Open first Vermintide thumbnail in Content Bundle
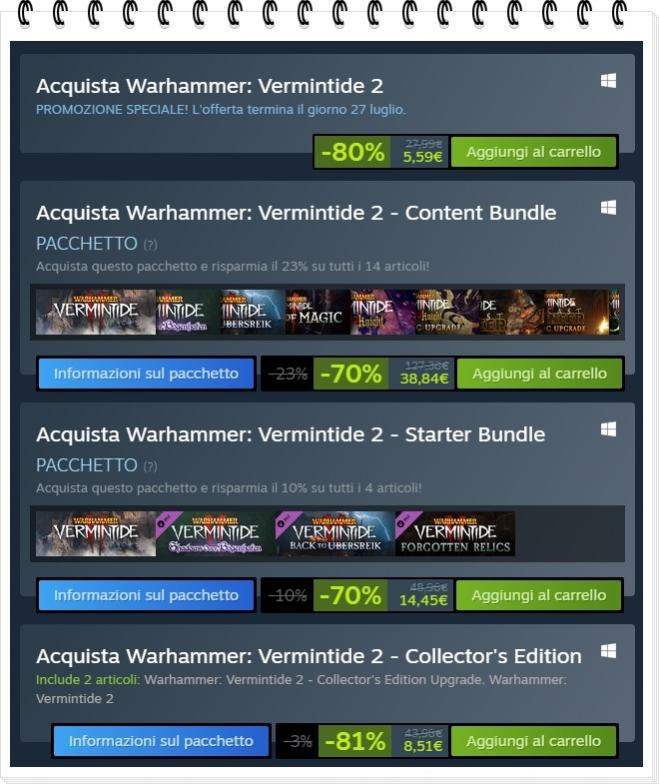 click(96, 312)
